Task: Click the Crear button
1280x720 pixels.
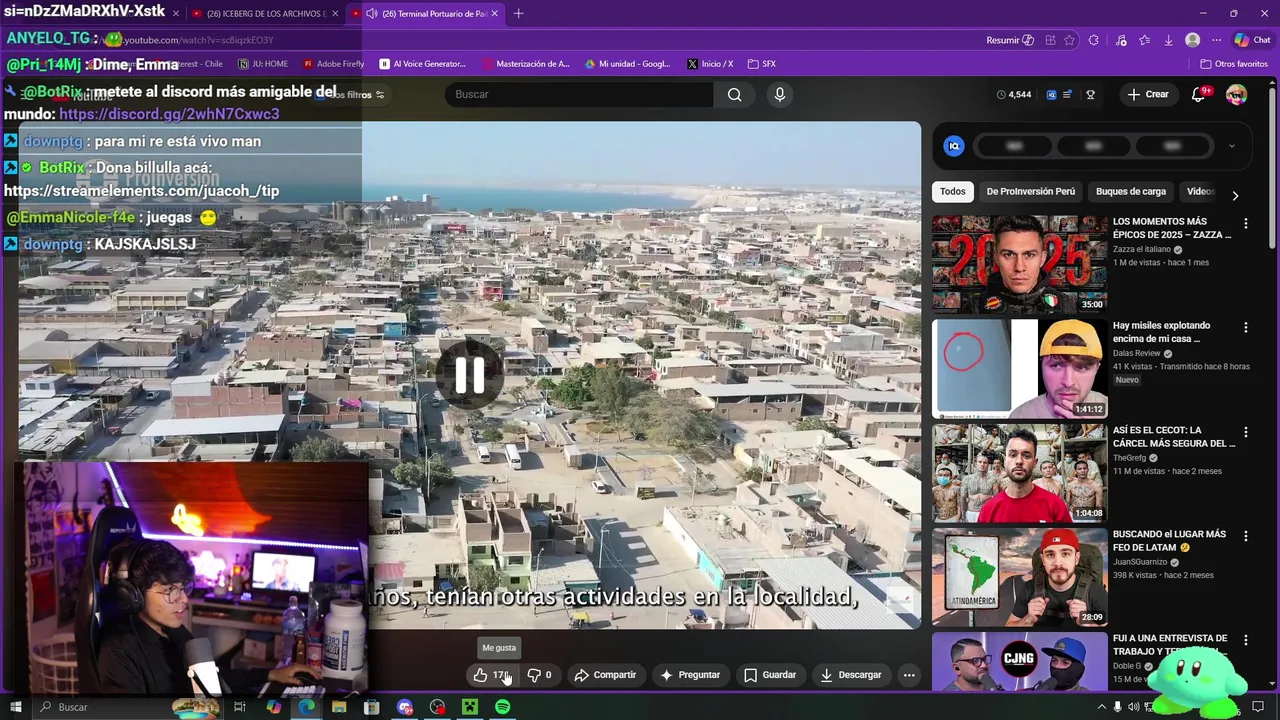Action: [1148, 94]
